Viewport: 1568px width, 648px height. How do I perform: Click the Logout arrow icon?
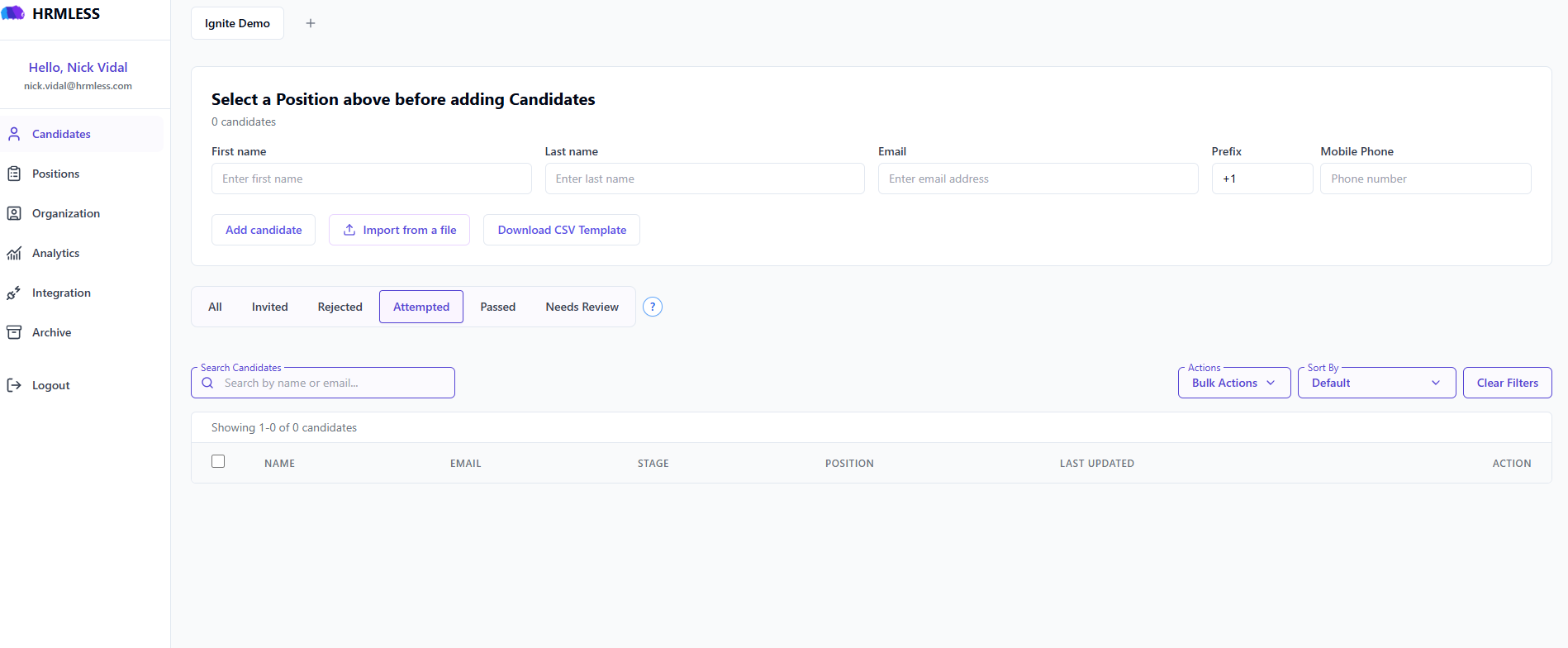tap(14, 385)
